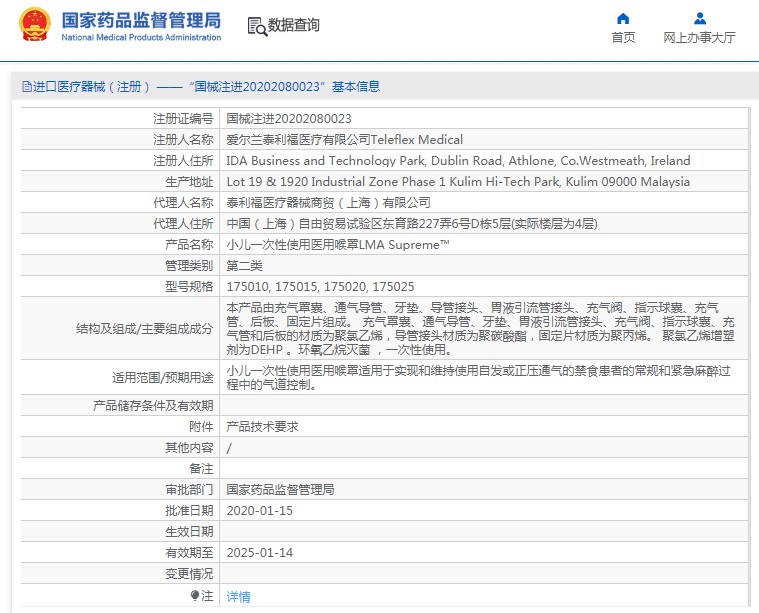
Task: Select the structure and composition description text
Action: tap(480, 328)
